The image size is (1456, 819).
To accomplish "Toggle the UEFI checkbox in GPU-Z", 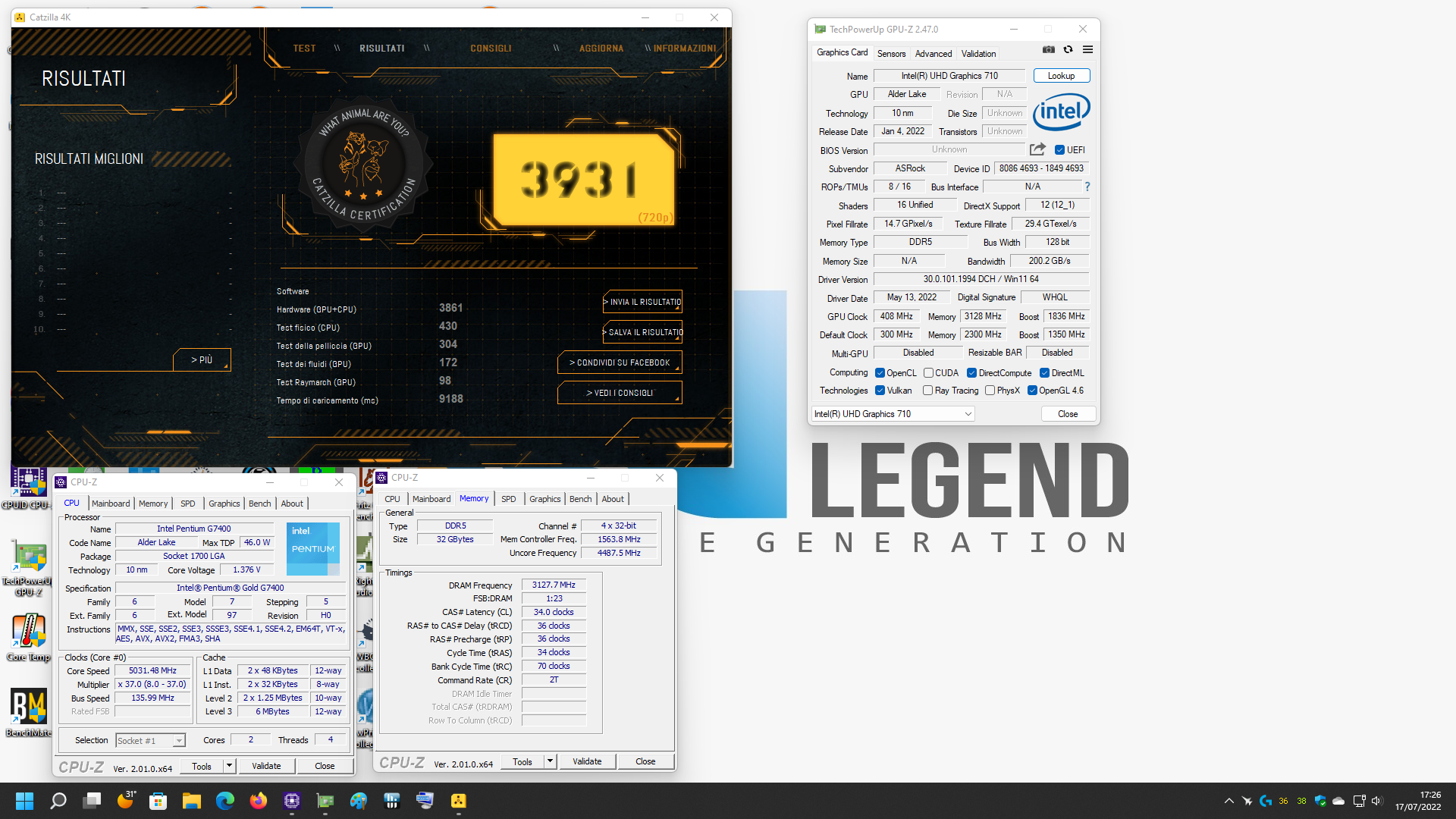I will point(1059,150).
